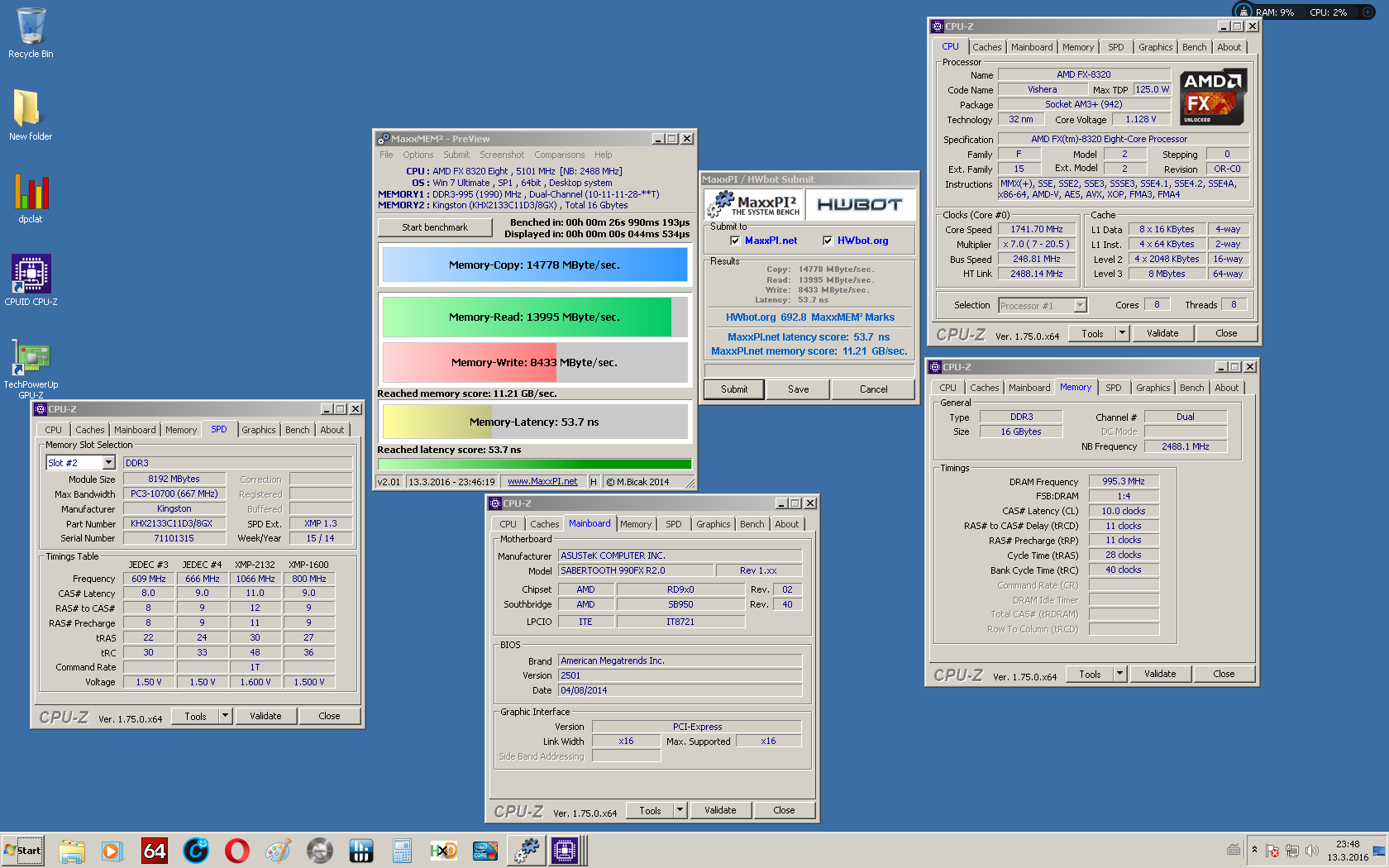Toggle the MaxxPI.net submit checkbox
The width and height of the screenshot is (1389, 868).
click(735, 241)
